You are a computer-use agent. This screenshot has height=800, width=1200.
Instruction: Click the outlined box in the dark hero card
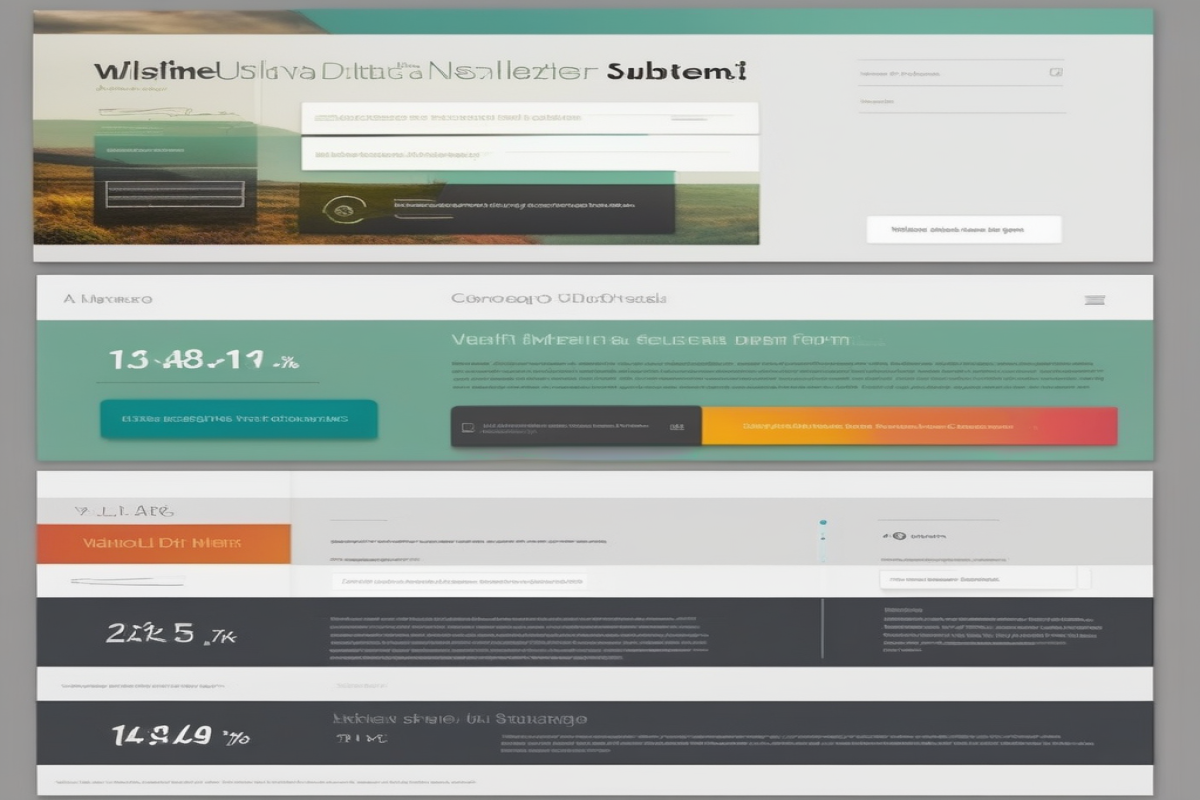pyautogui.click(x=175, y=194)
